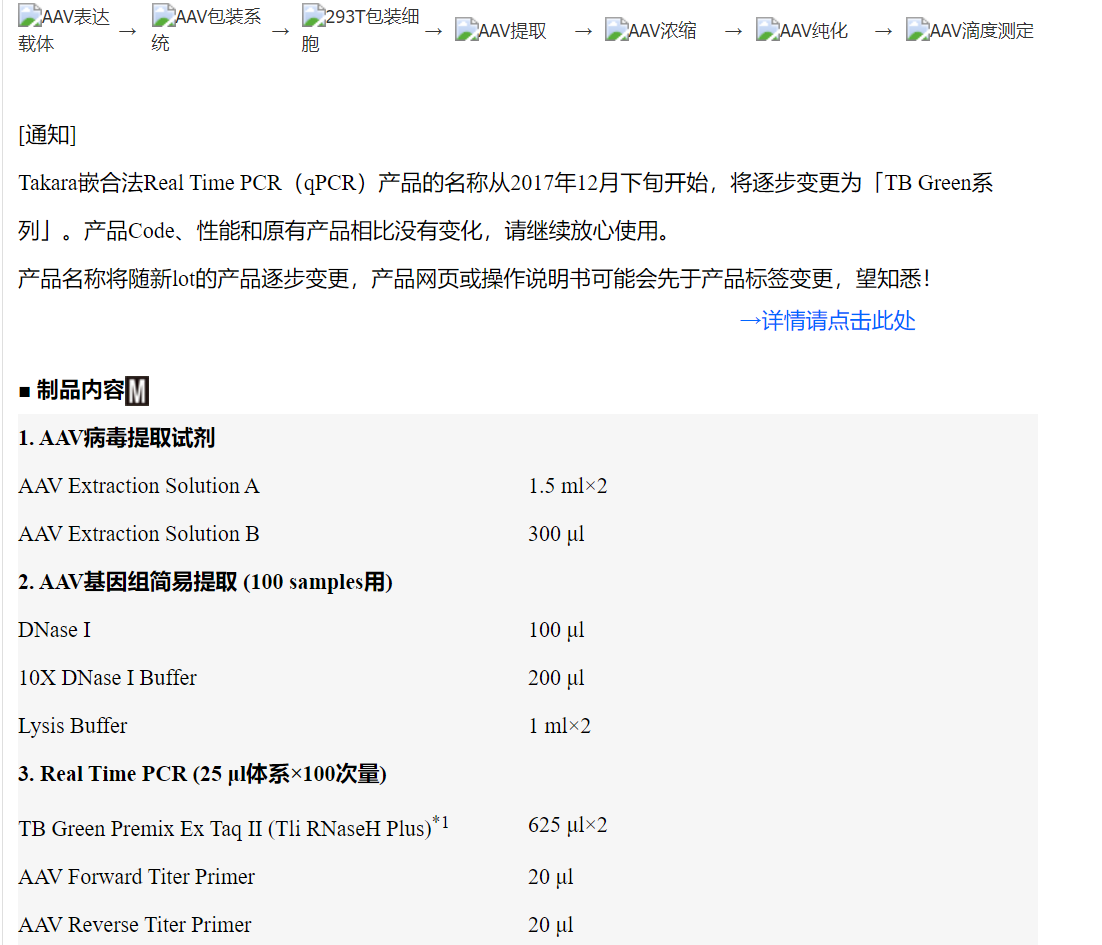Screen dimensions: 1102x945
Task: Click the AAV提取 step image
Action: (x=501, y=31)
